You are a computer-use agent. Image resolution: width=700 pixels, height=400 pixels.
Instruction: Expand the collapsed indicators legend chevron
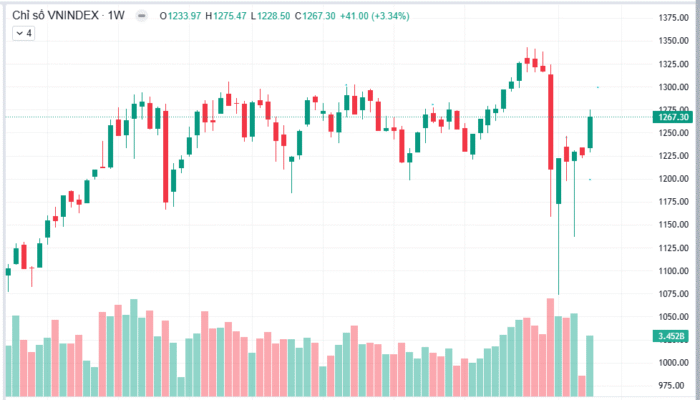pyautogui.click(x=19, y=33)
